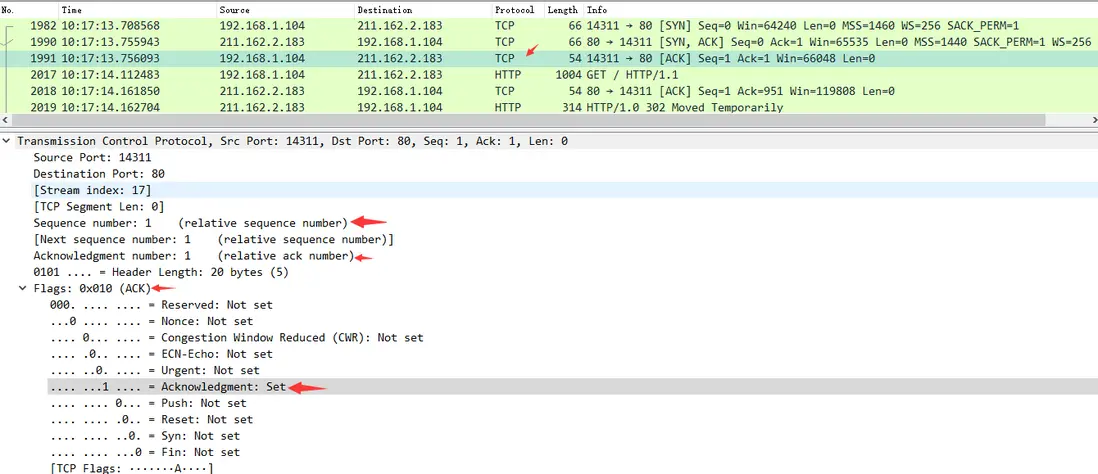Select the Reset: Not set flag
Viewport: 1098px width, 474px height.
point(151,419)
